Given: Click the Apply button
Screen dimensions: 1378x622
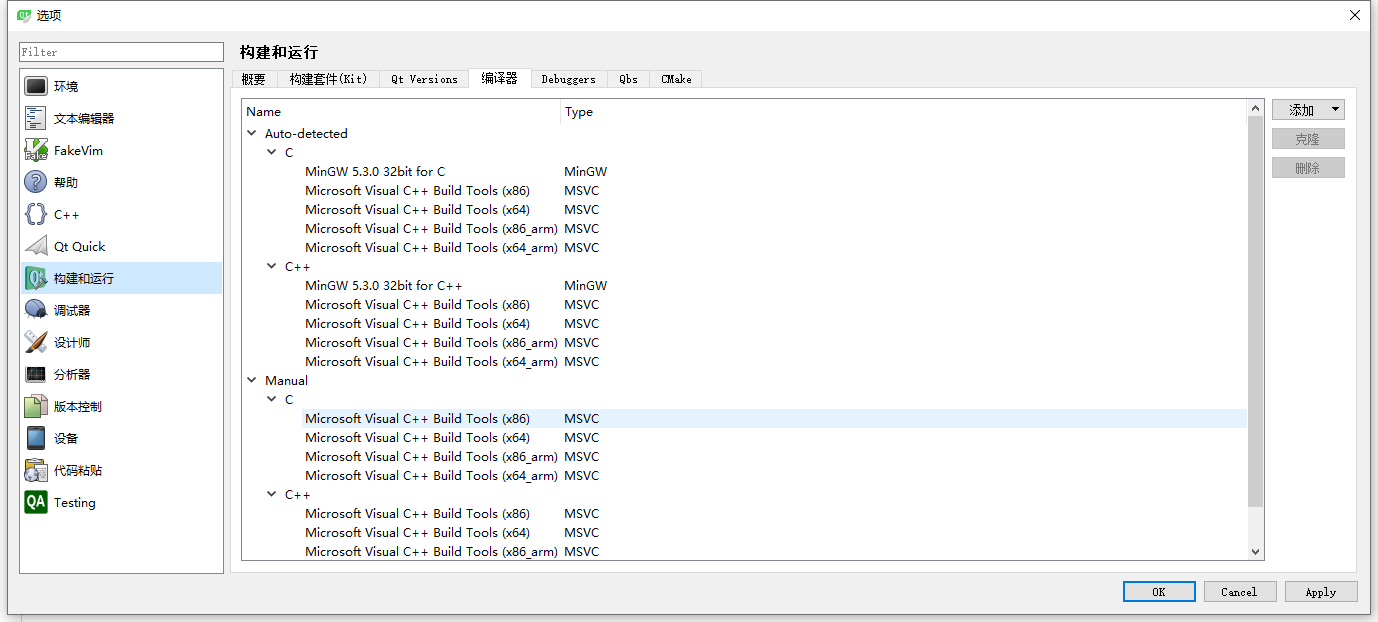Looking at the screenshot, I should [x=1320, y=591].
